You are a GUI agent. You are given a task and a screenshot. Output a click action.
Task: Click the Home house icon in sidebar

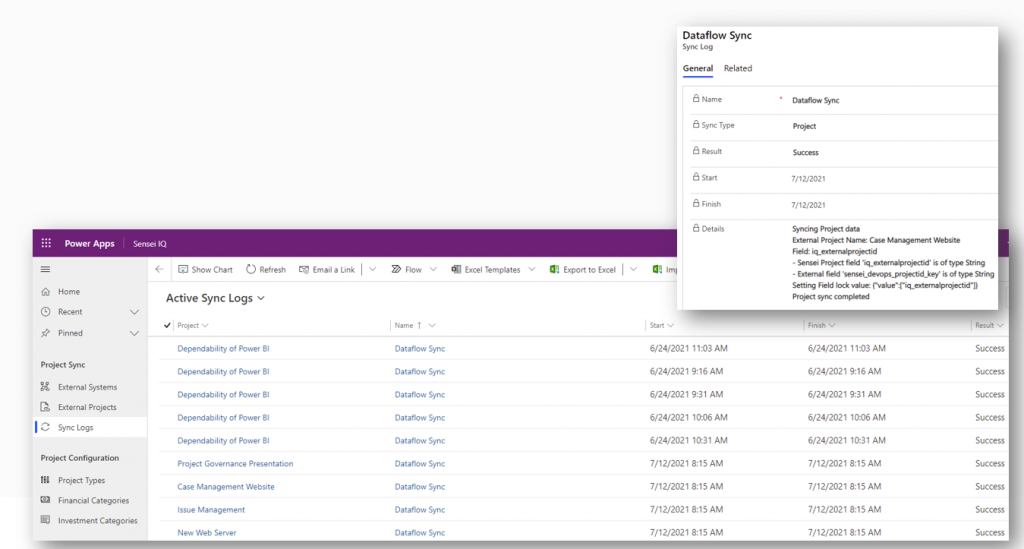point(45,292)
